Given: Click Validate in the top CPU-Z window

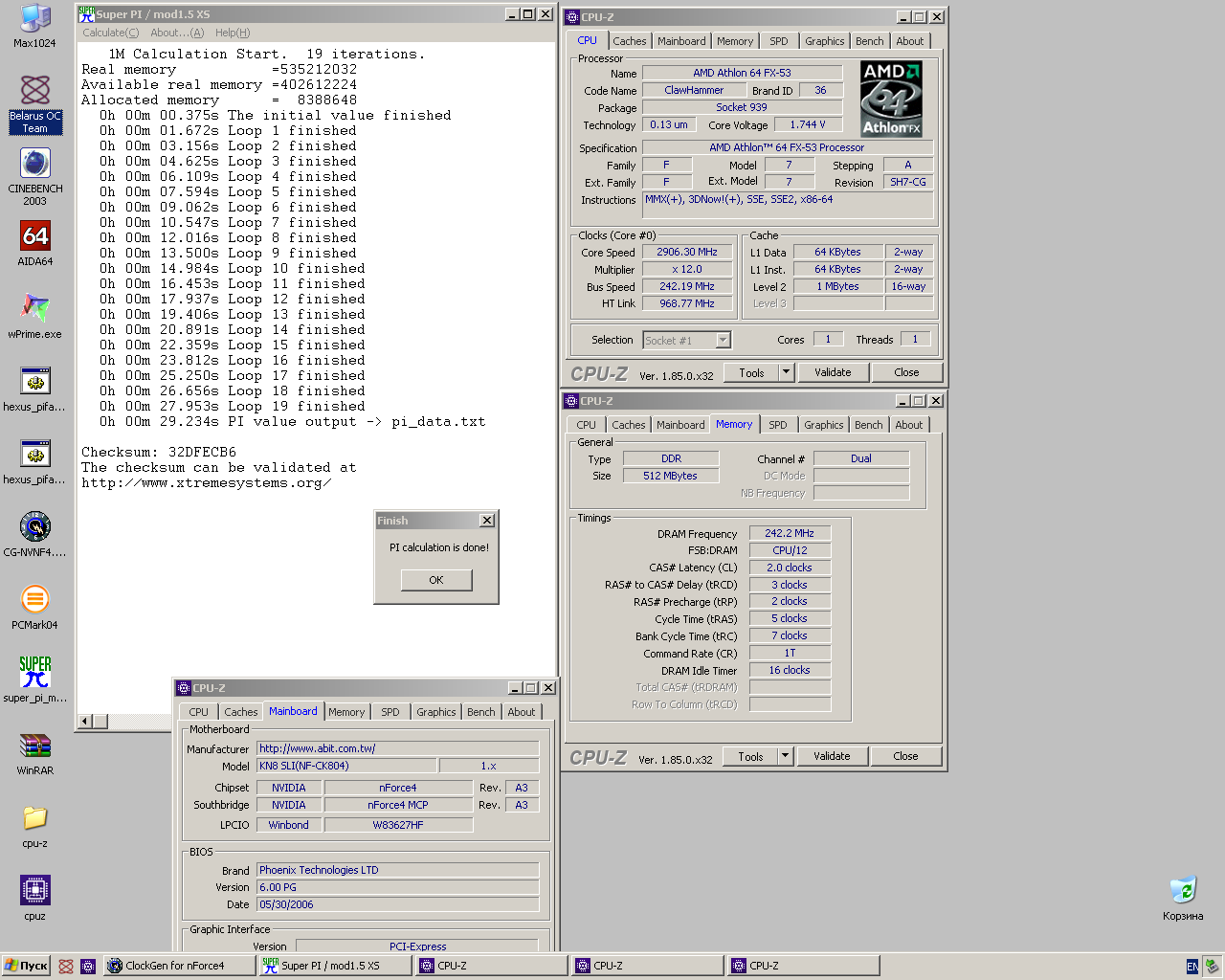Looking at the screenshot, I should tap(833, 372).
